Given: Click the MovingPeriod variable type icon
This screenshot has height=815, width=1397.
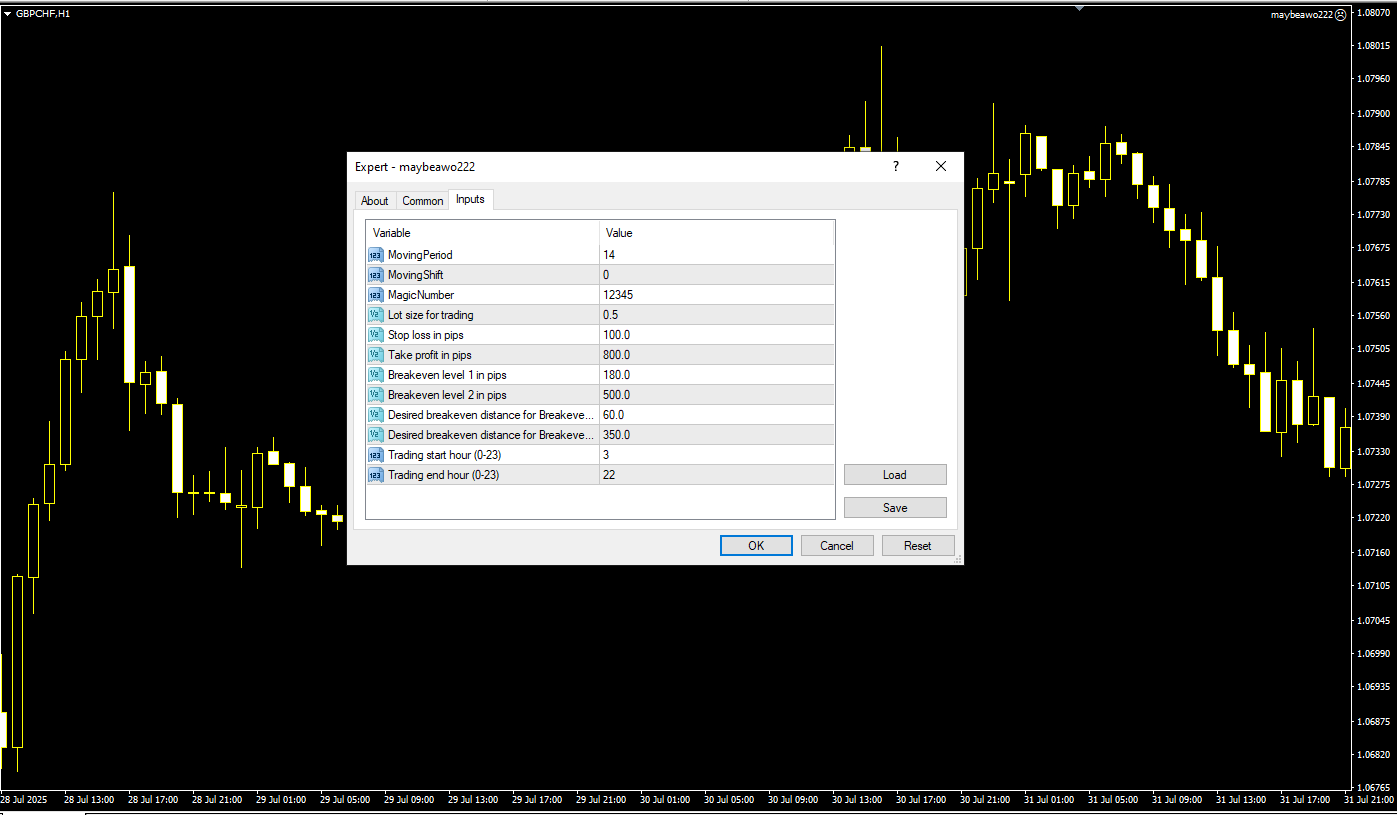Looking at the screenshot, I should pos(375,255).
